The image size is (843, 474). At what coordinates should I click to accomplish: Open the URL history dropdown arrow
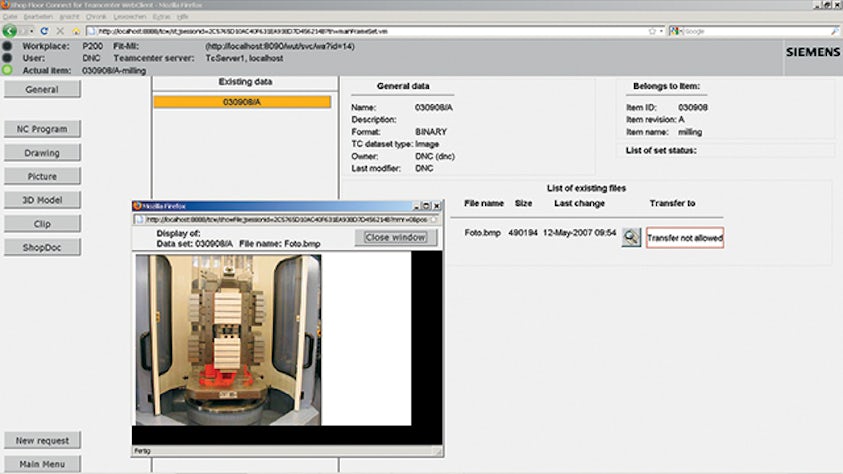(x=661, y=31)
